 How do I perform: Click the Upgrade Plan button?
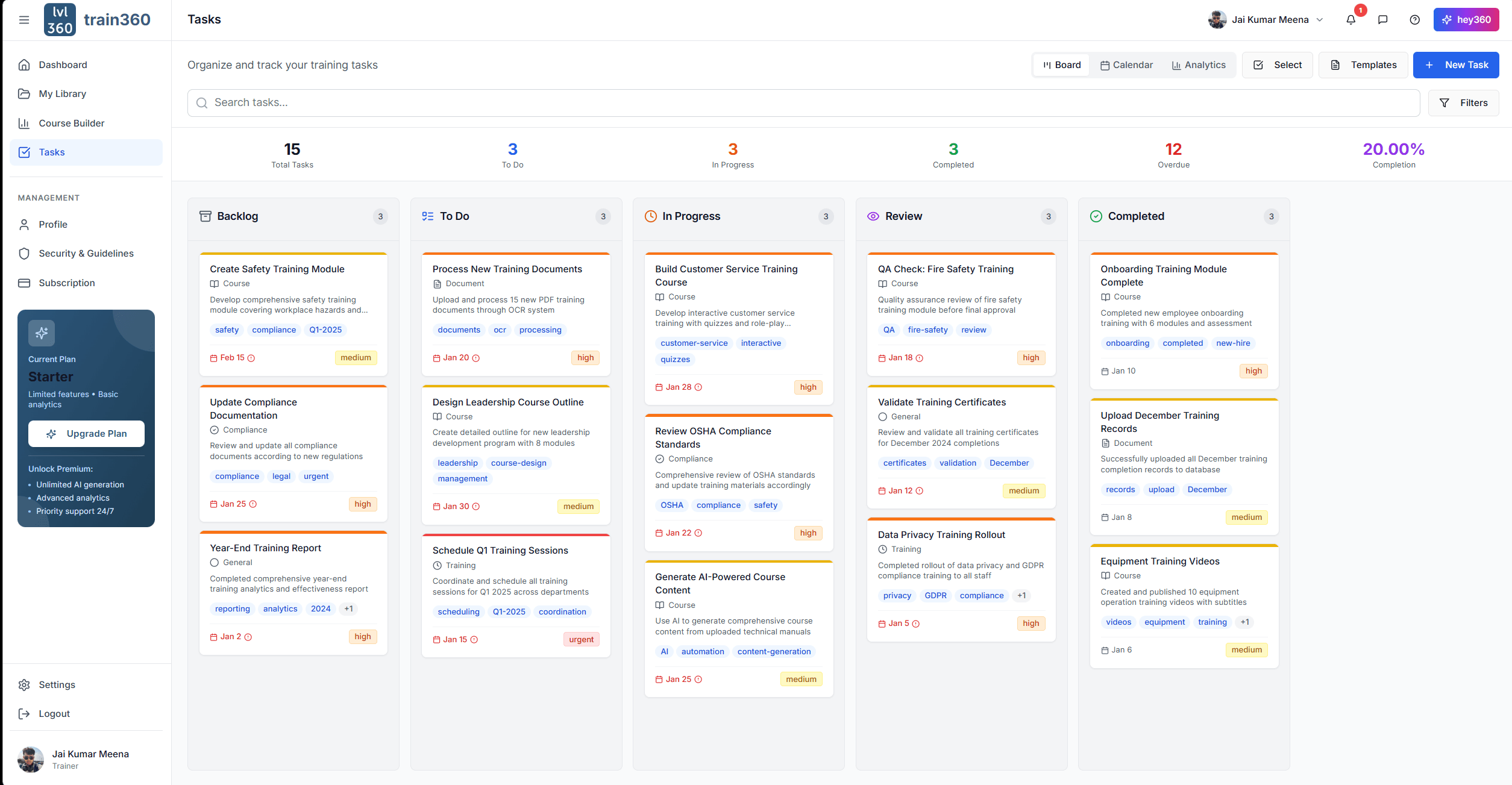tap(86, 434)
